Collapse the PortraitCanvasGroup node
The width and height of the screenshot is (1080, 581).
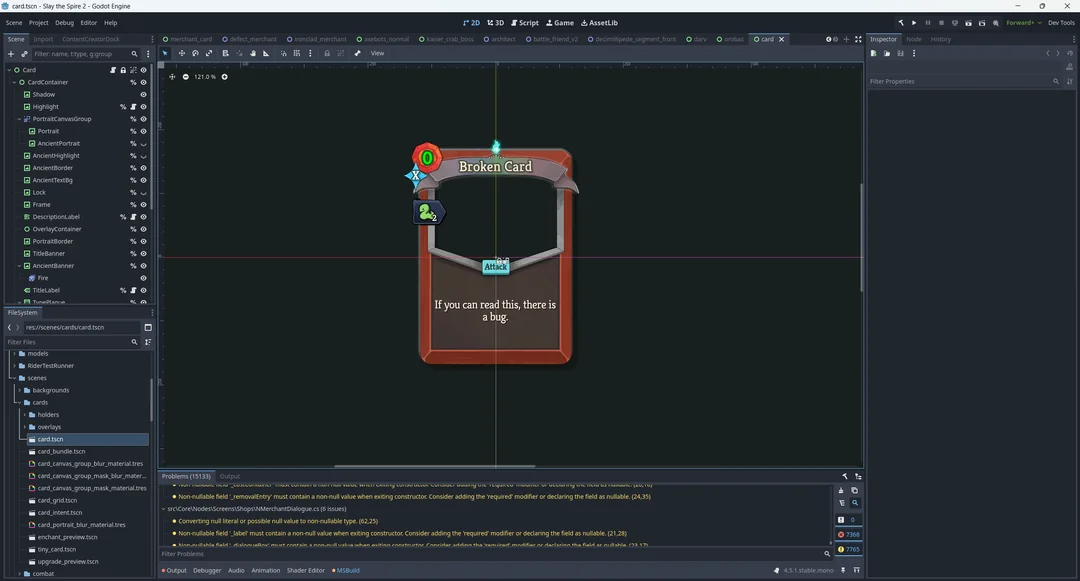(19, 119)
